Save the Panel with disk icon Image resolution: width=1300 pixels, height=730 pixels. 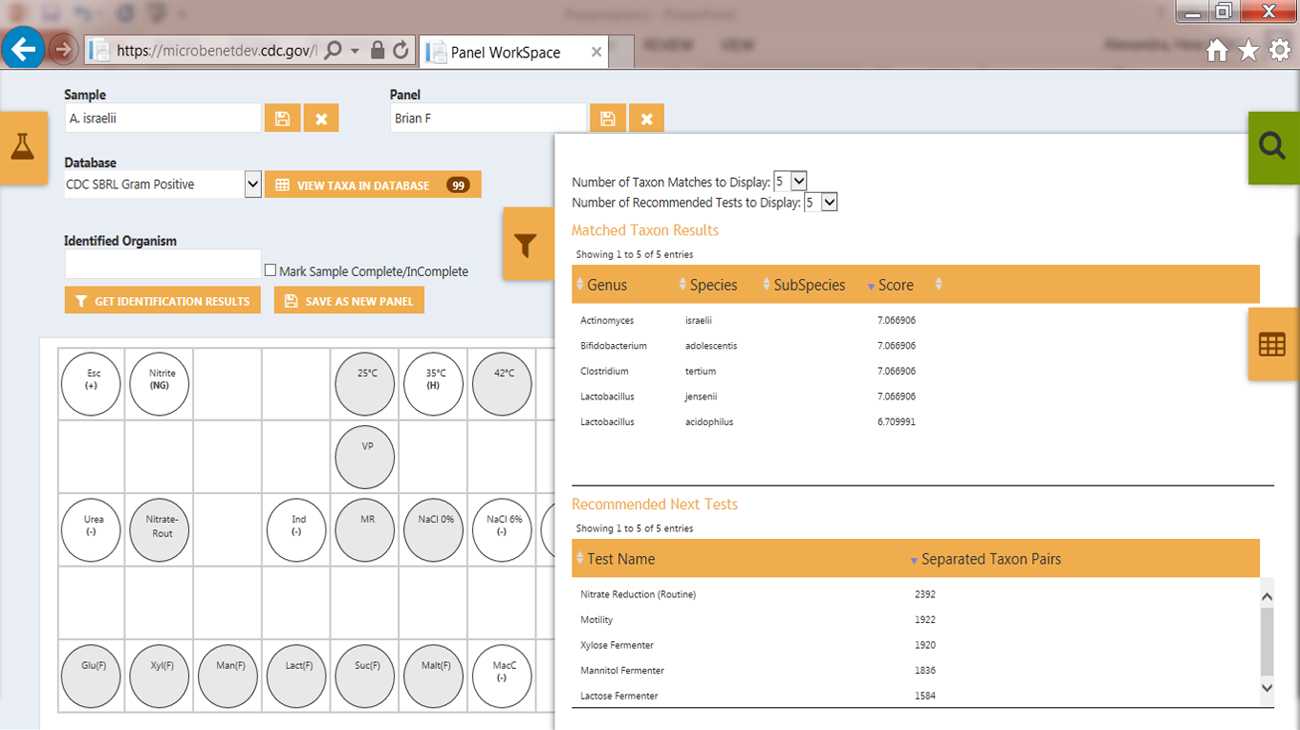(607, 119)
